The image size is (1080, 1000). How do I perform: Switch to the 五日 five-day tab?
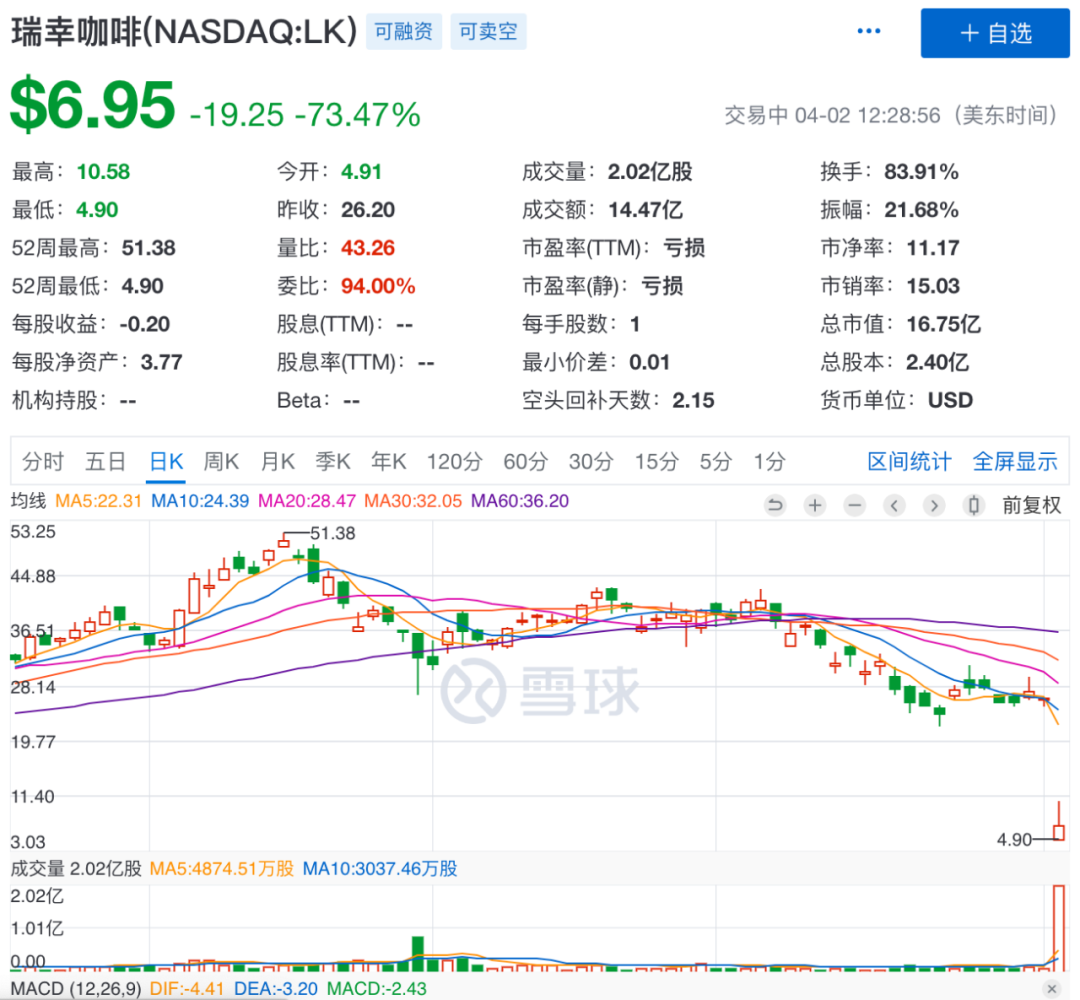pyautogui.click(x=105, y=461)
